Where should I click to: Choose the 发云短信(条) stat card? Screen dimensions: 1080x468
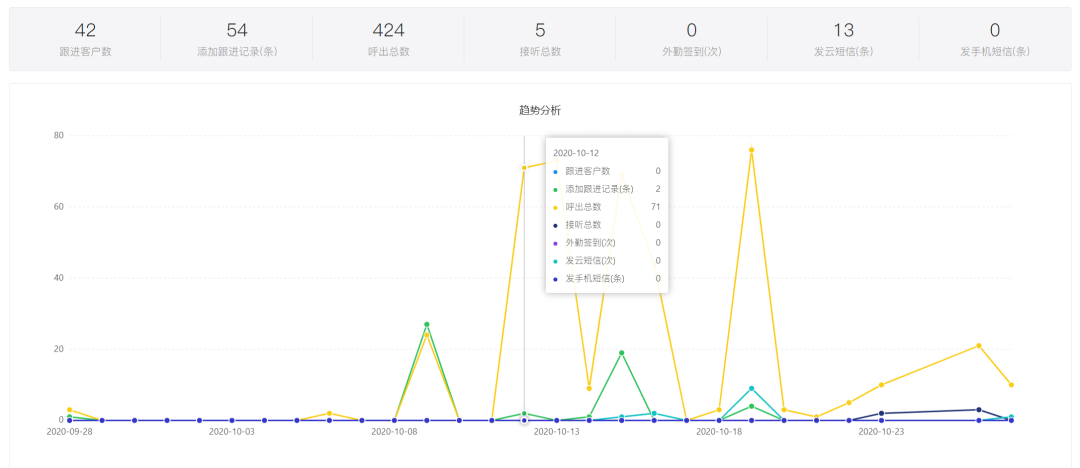(843, 39)
